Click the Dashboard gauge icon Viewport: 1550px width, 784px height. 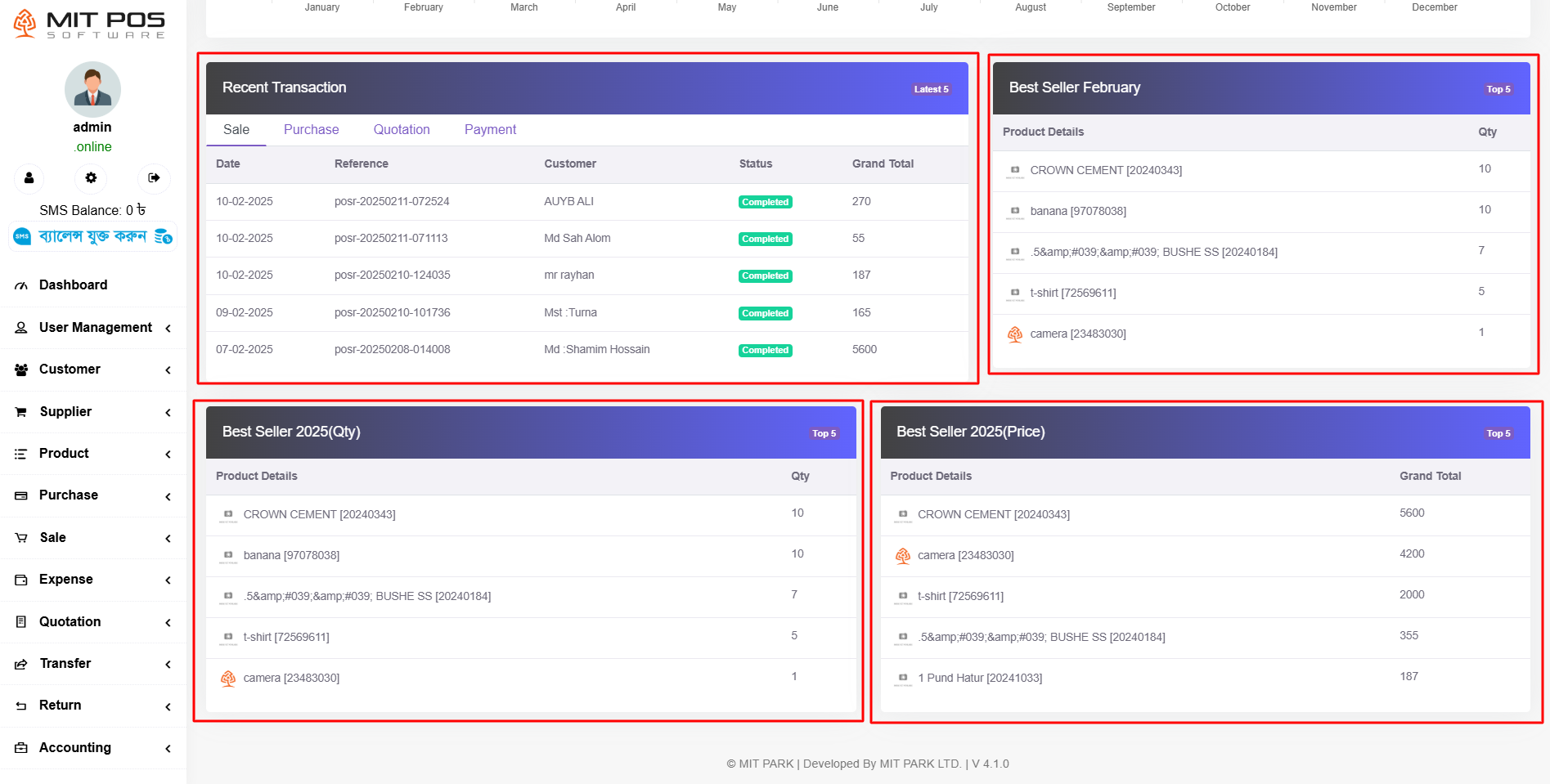21,285
